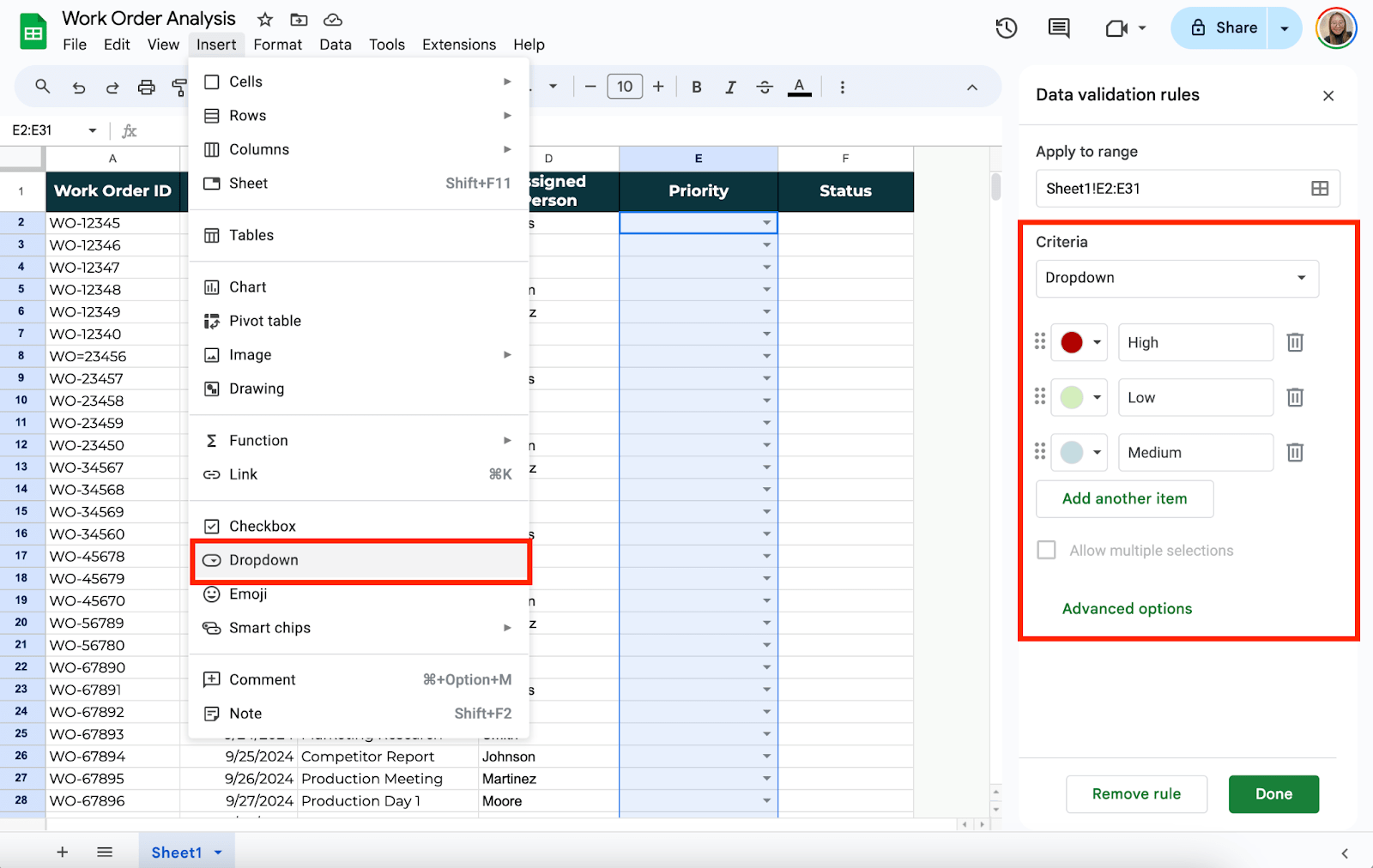The height and width of the screenshot is (868, 1373).
Task: Enable Allow multiple selections checkbox
Action: point(1046,550)
